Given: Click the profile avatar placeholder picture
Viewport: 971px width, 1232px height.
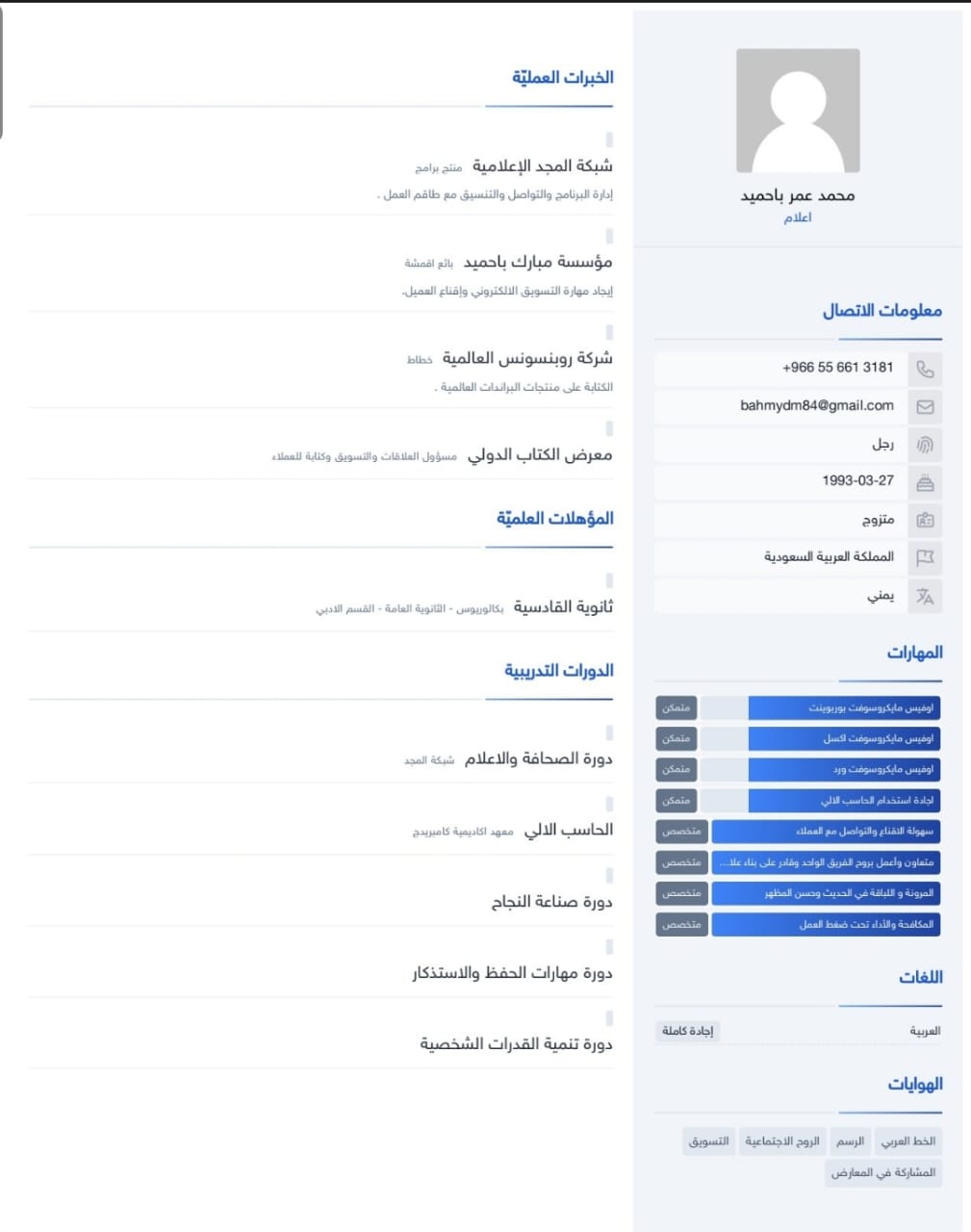Looking at the screenshot, I should tap(798, 111).
